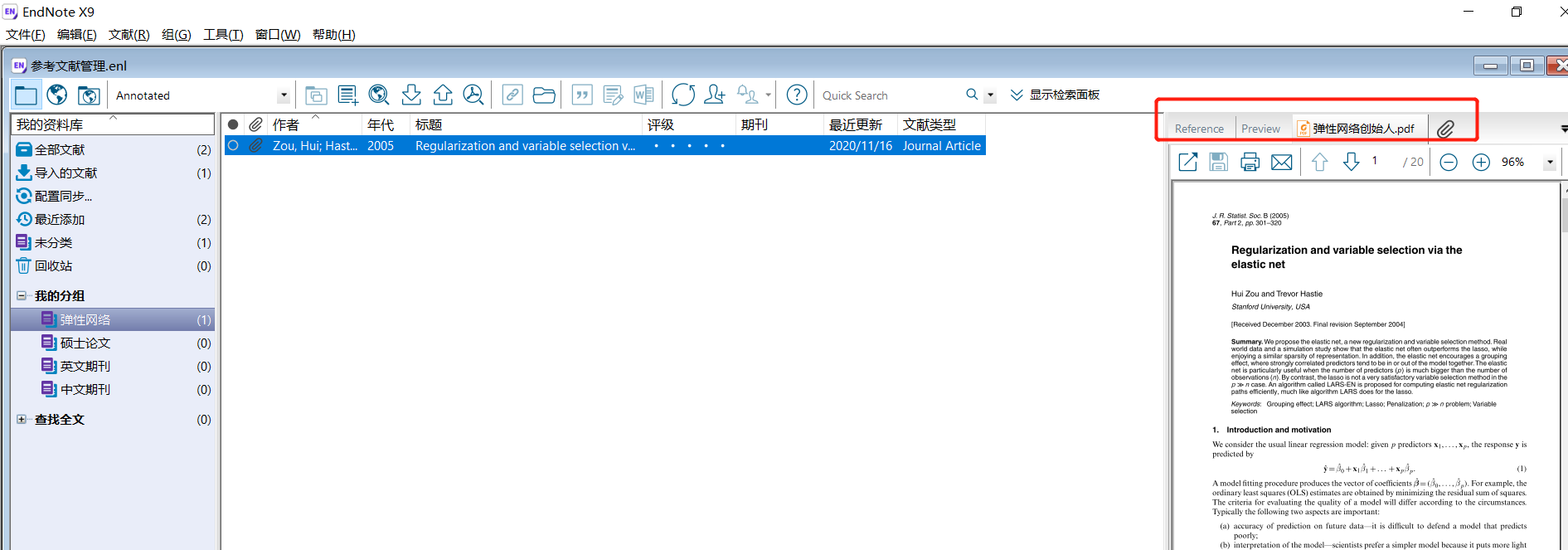The width and height of the screenshot is (1568, 550).
Task: Switch to Local Library mode icon
Action: click(x=27, y=95)
